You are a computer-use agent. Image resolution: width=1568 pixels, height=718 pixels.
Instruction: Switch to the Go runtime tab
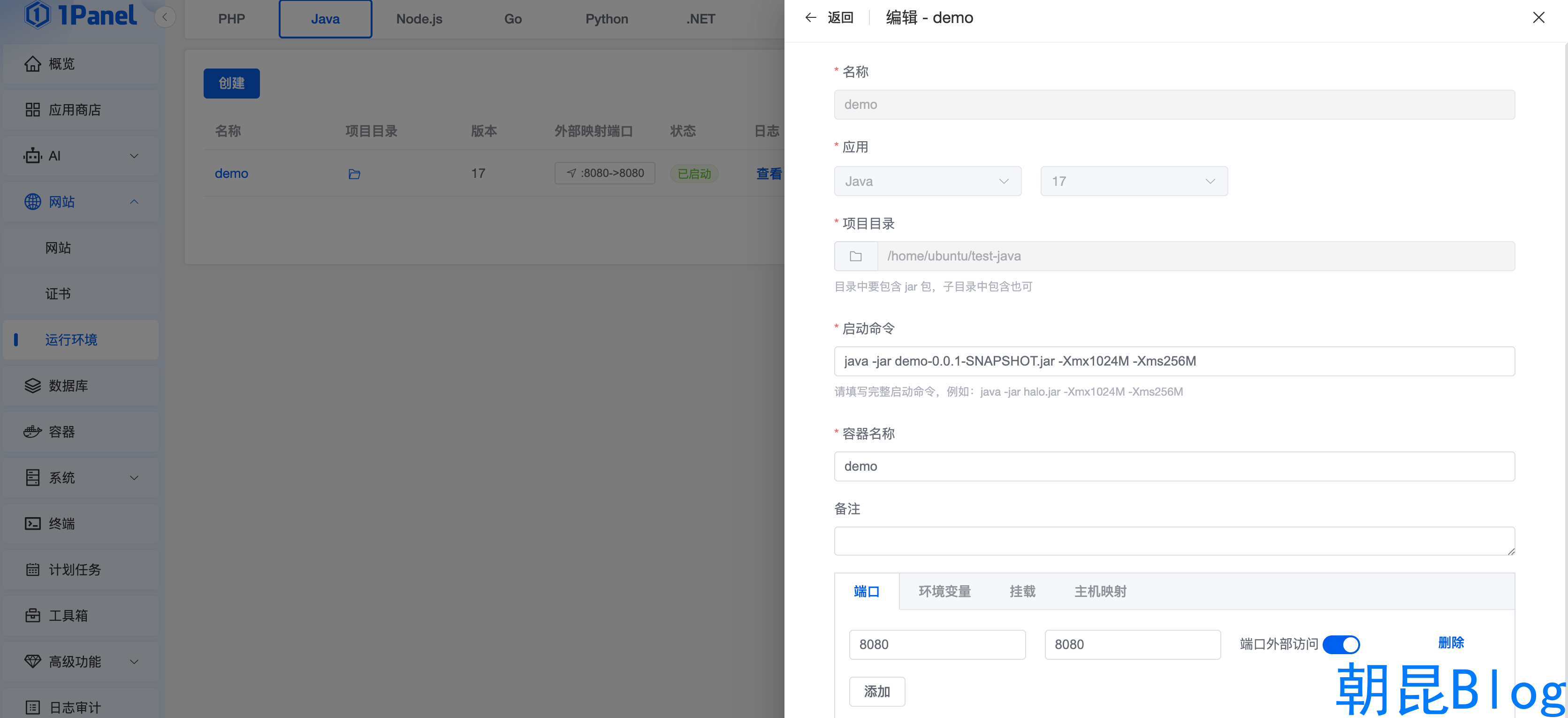513,19
